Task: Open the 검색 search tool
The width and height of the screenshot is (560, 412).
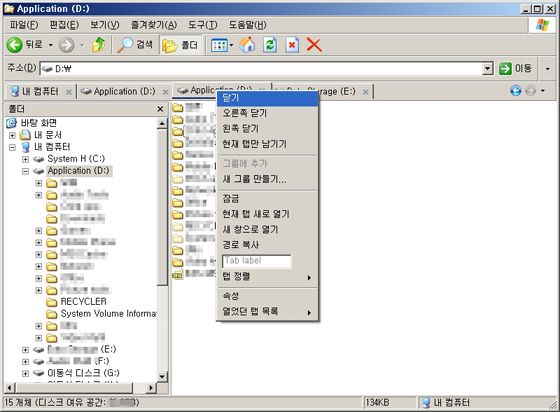Action: pos(135,45)
